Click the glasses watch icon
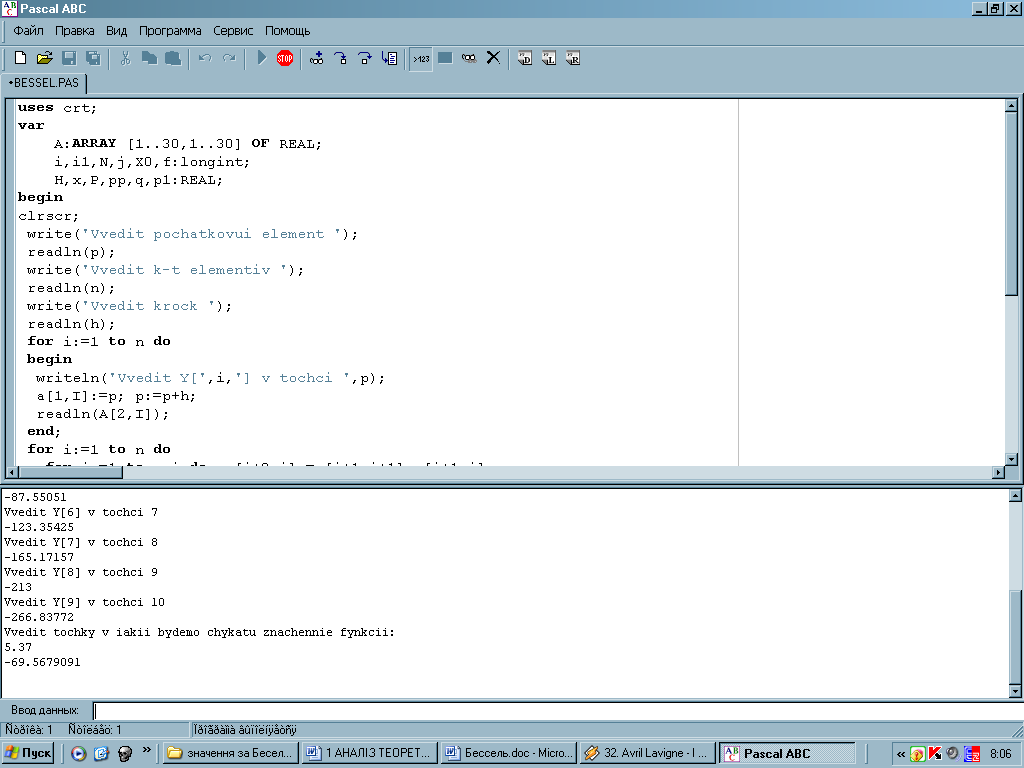1024x768 pixels. 469,58
